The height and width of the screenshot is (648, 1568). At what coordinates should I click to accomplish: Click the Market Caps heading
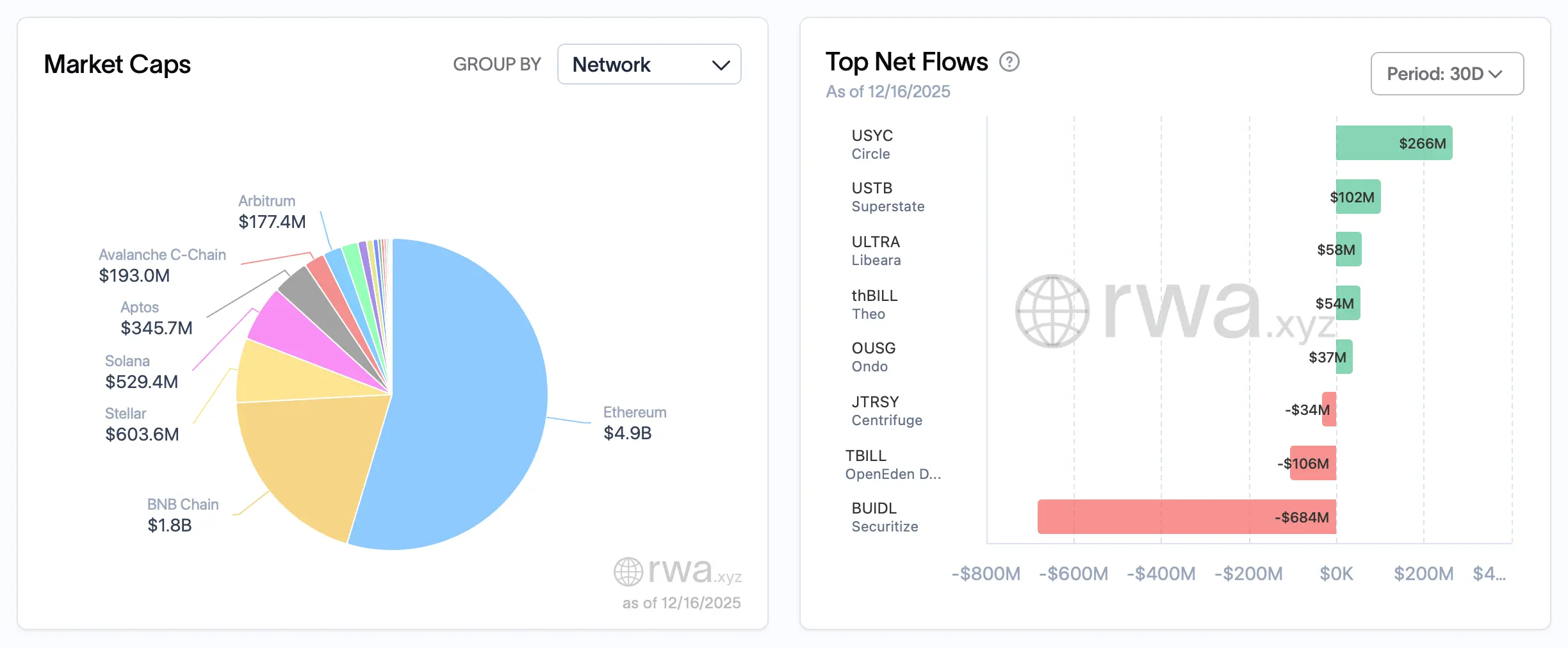117,64
